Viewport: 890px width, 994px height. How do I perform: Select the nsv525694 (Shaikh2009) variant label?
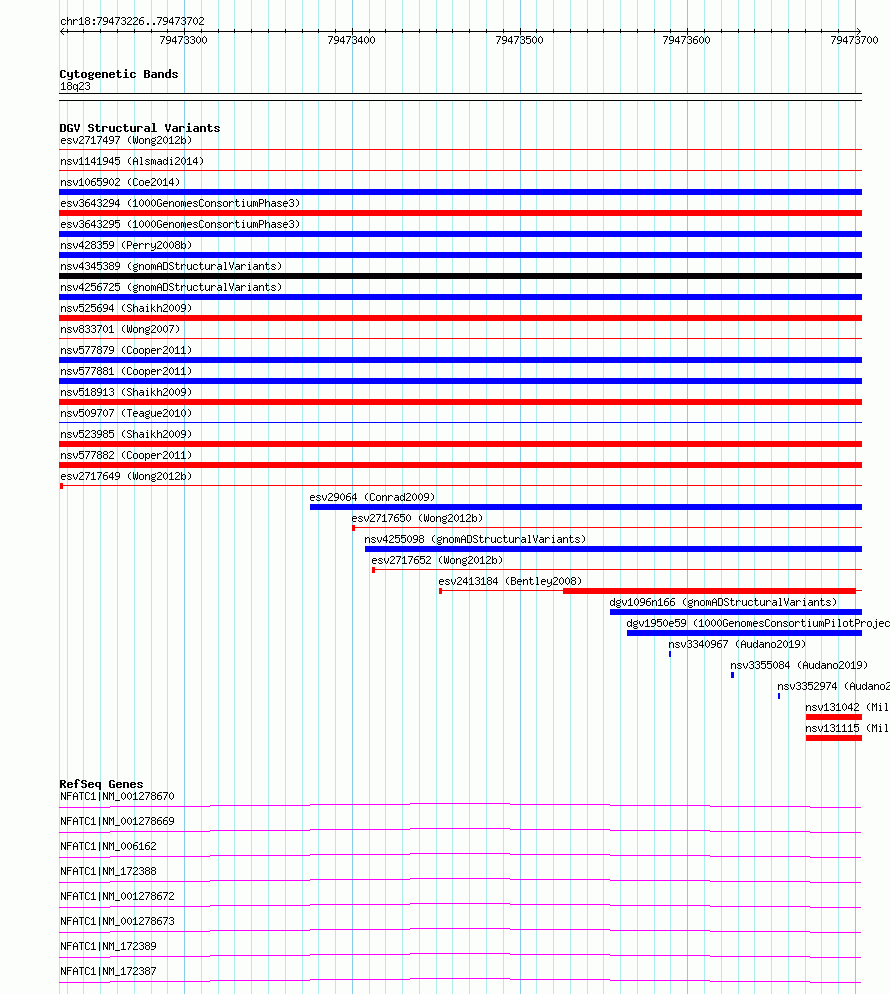coord(126,307)
